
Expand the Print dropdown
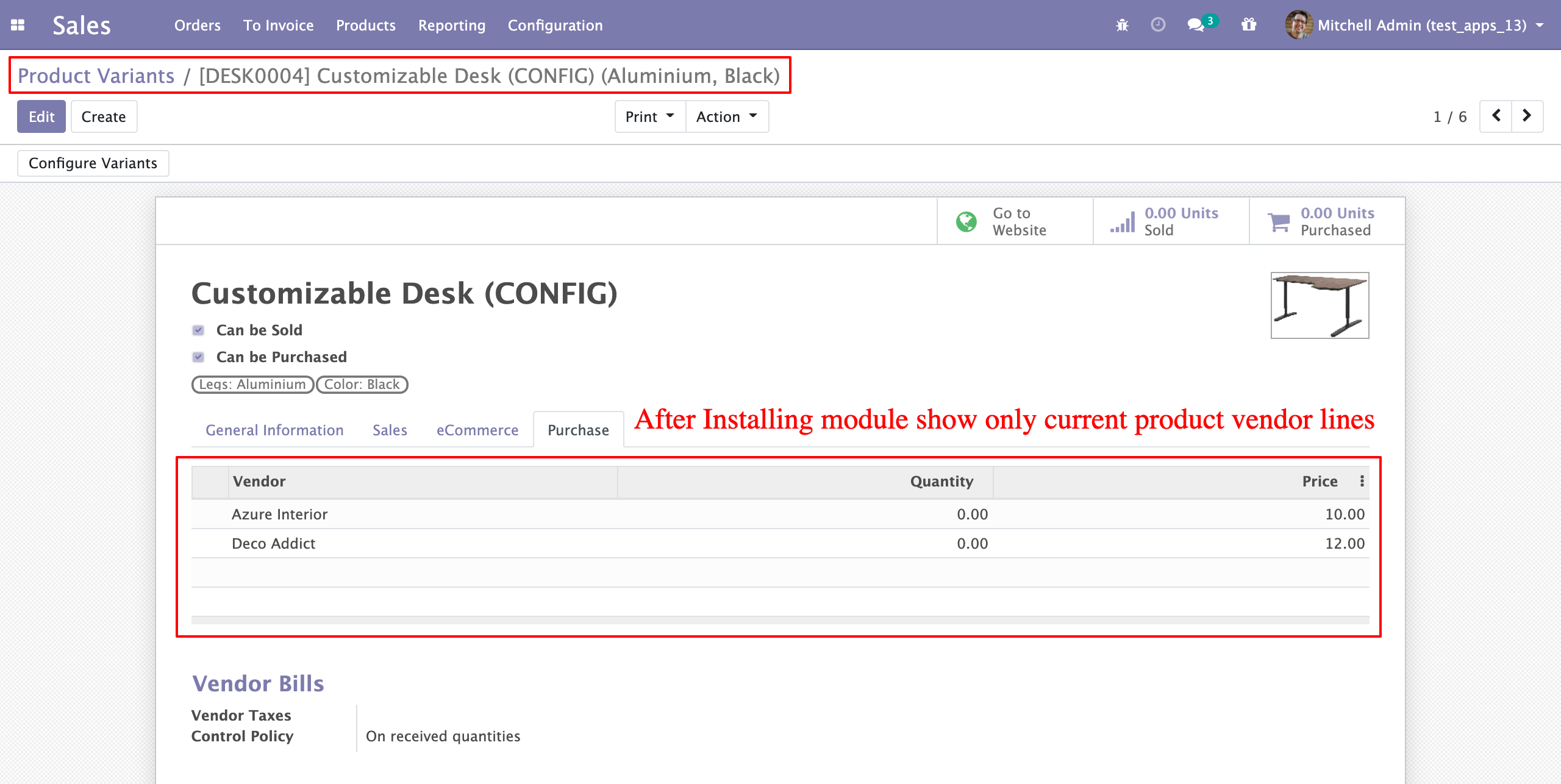point(650,116)
